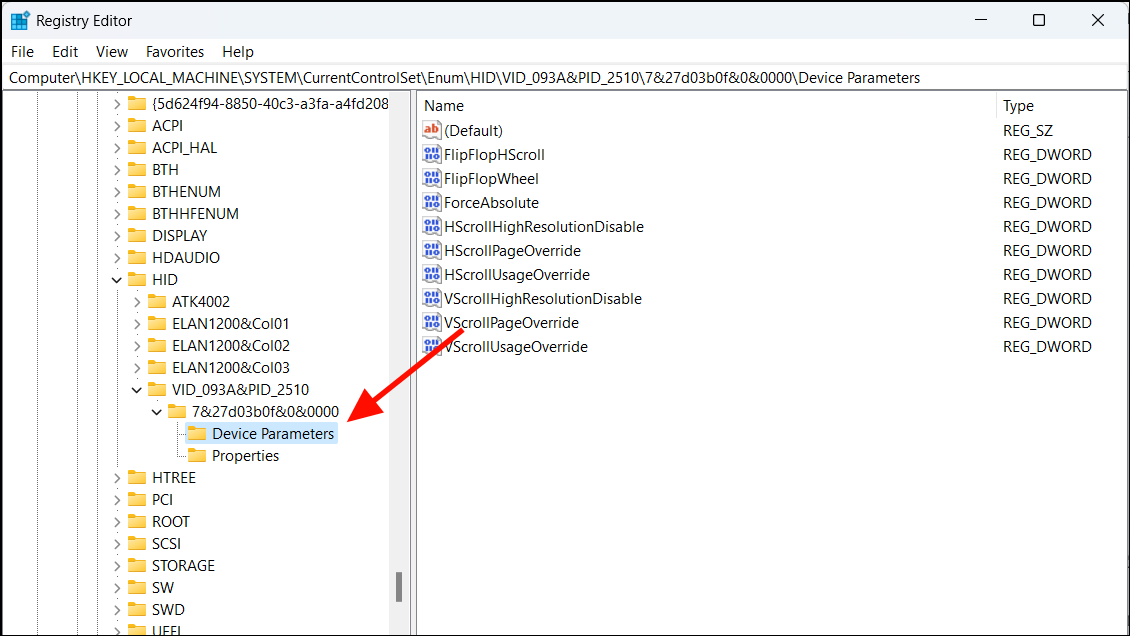Viewport: 1130px width, 636px height.
Task: Expand the STORAGE tree node
Action: (x=118, y=565)
